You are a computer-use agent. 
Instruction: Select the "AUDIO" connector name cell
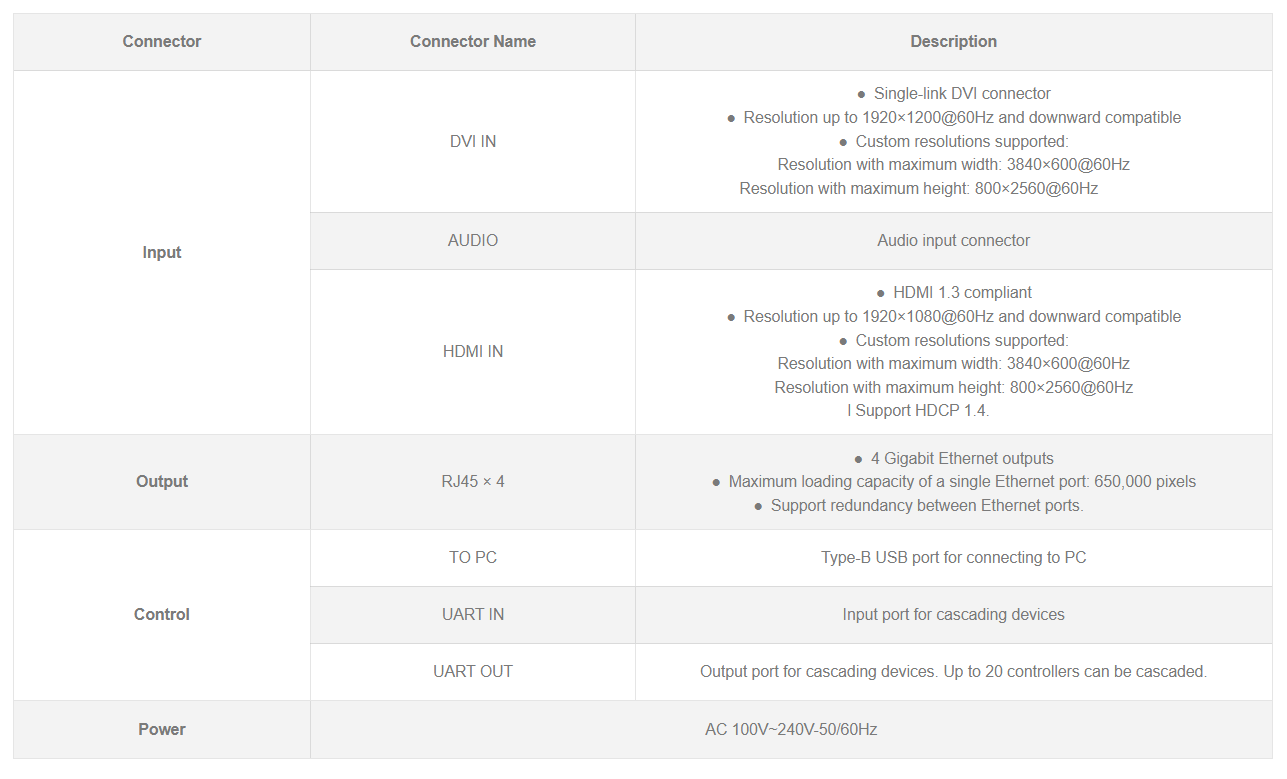pyautogui.click(x=473, y=241)
